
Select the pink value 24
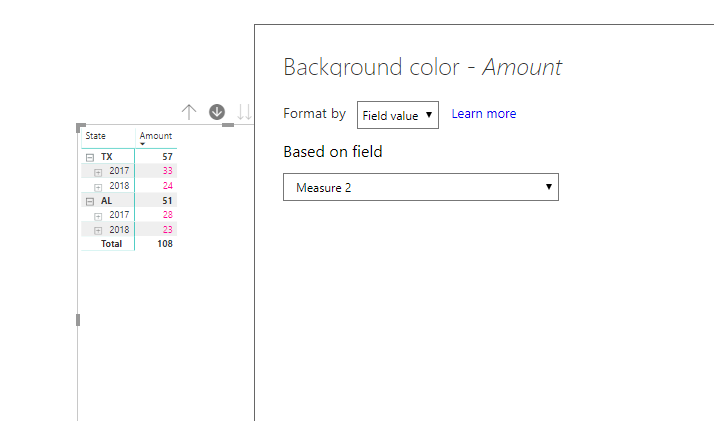coord(167,186)
